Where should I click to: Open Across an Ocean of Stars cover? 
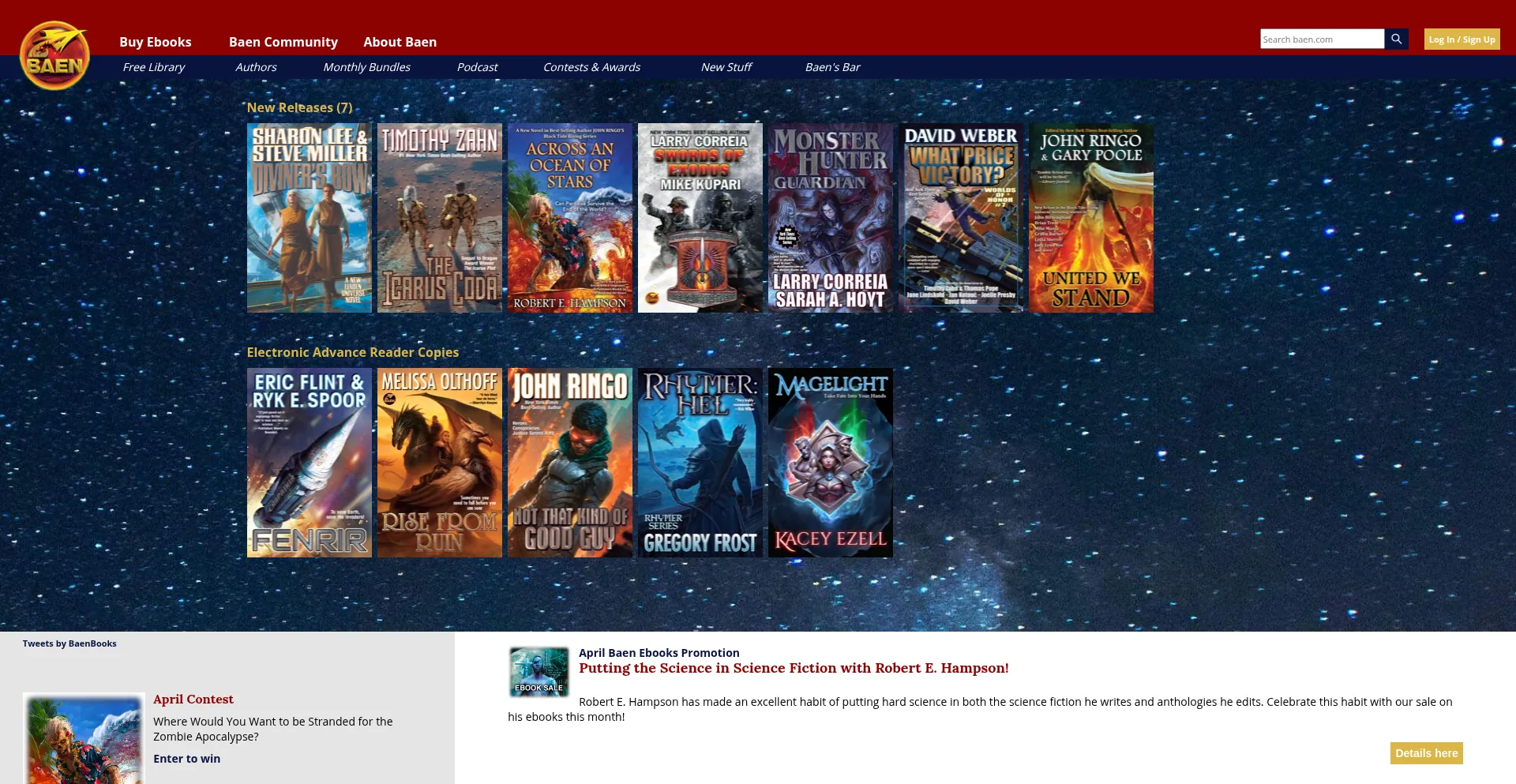(570, 218)
